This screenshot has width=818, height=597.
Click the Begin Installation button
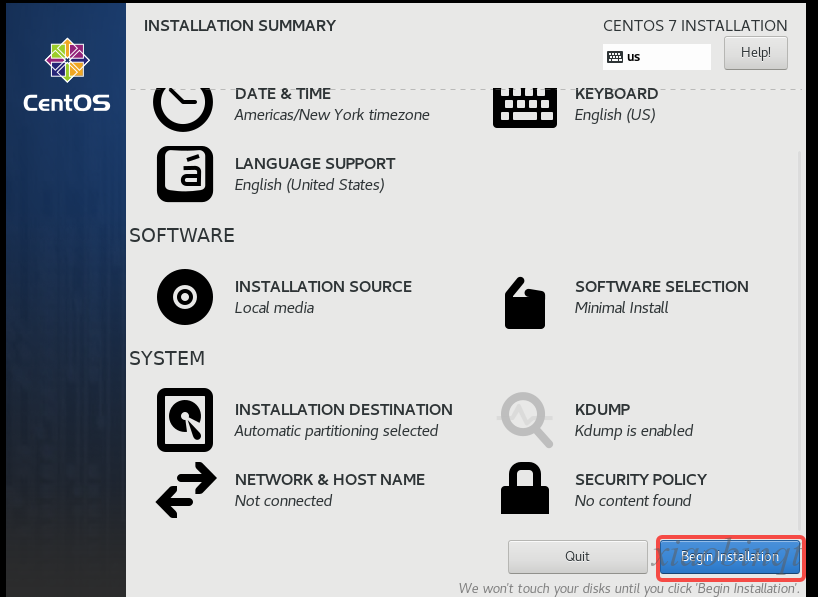tap(730, 557)
